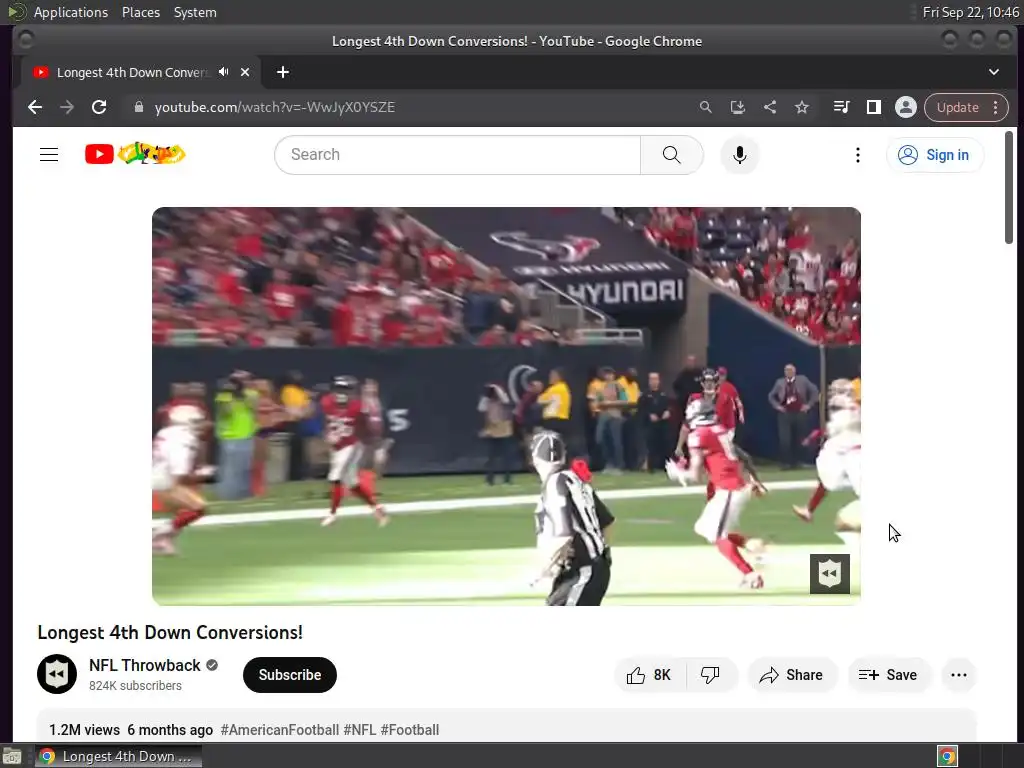Open the System menu
The width and height of the screenshot is (1024, 768).
[x=195, y=12]
